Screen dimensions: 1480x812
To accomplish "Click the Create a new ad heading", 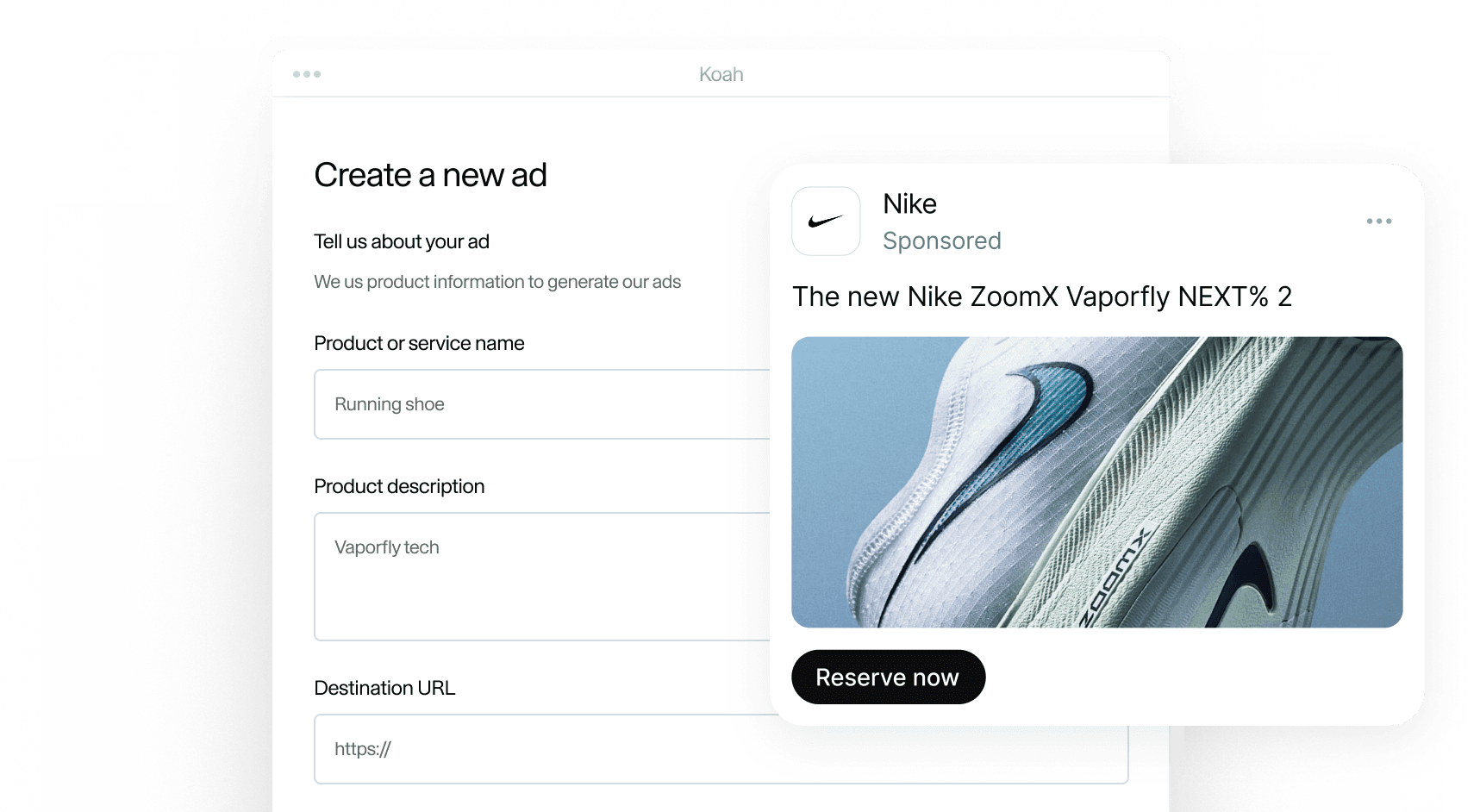I will 430,176.
